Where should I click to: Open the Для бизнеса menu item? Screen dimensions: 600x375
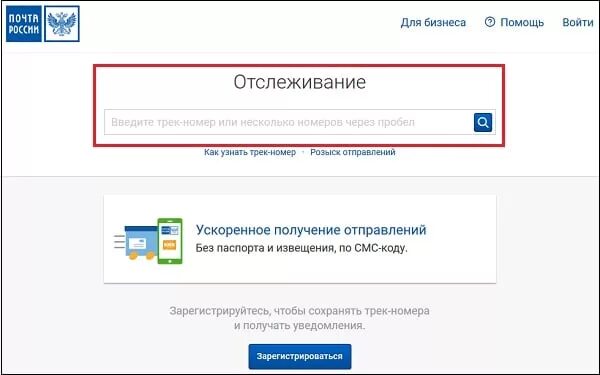coord(433,23)
